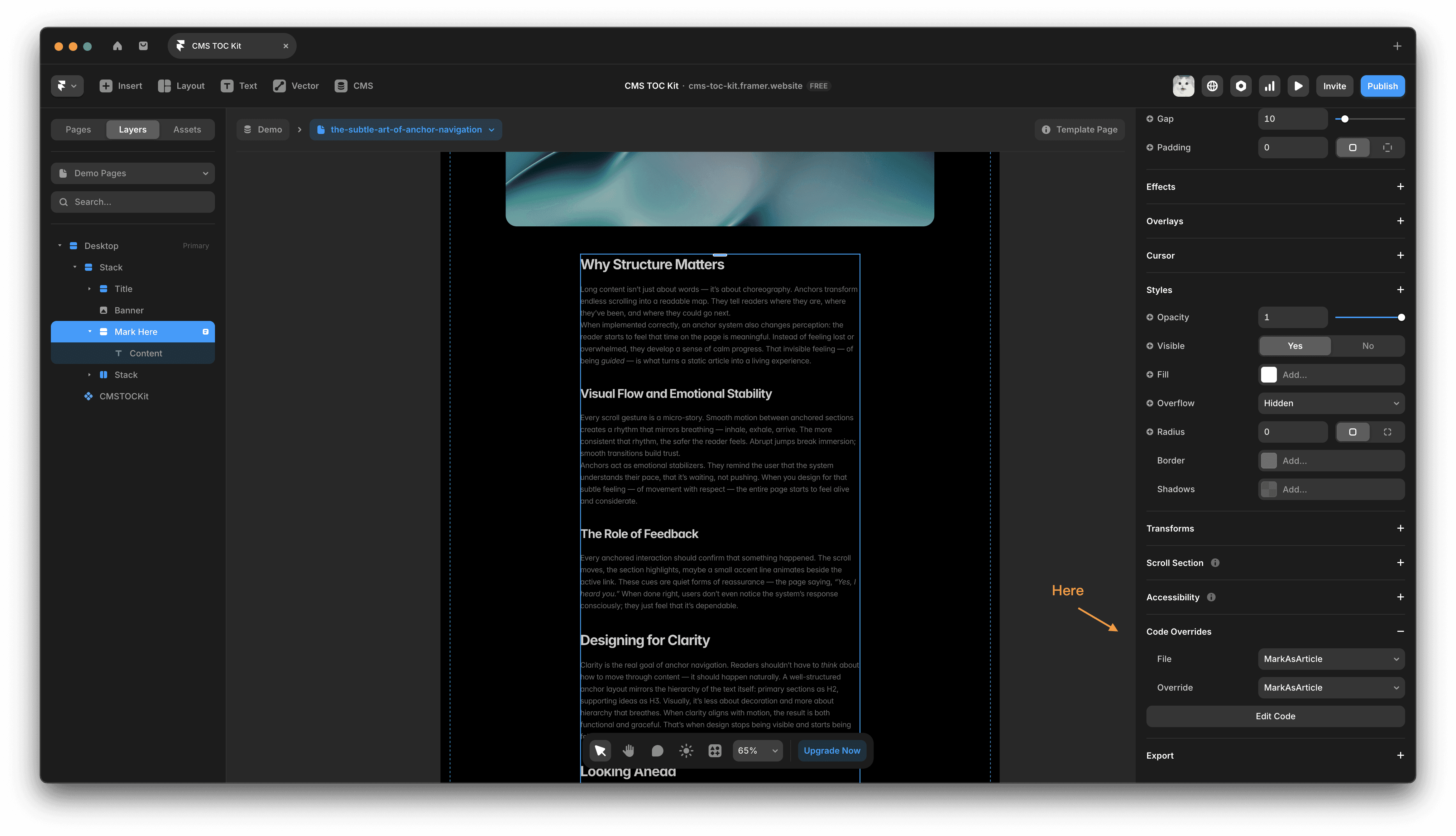Select the hand pan tool
1456x836 pixels.
point(629,750)
